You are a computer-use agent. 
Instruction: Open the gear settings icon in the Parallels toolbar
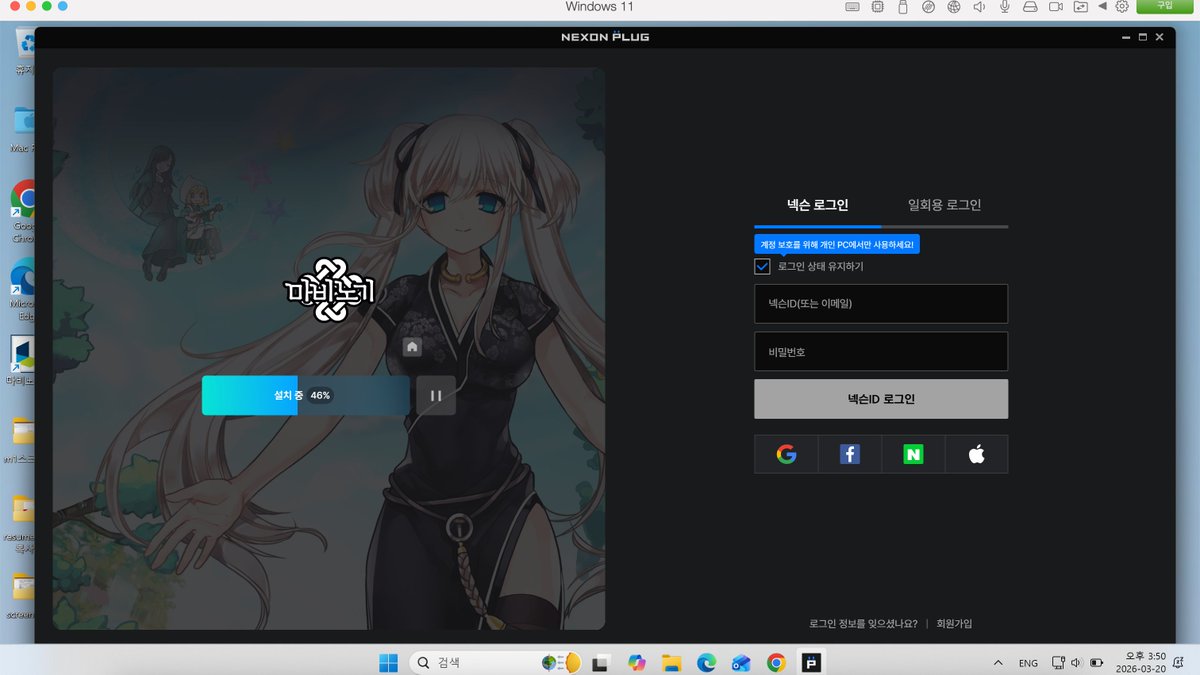(x=1122, y=6)
